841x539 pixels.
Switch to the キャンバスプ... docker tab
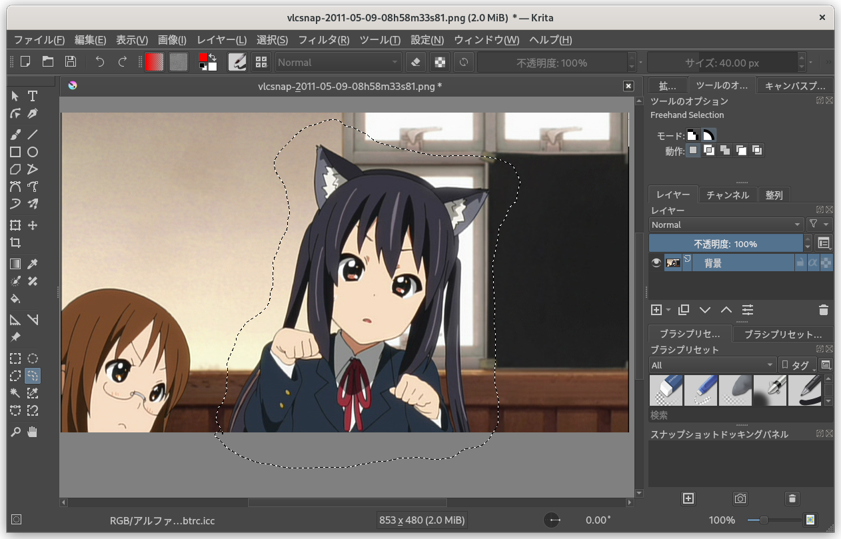click(x=795, y=85)
